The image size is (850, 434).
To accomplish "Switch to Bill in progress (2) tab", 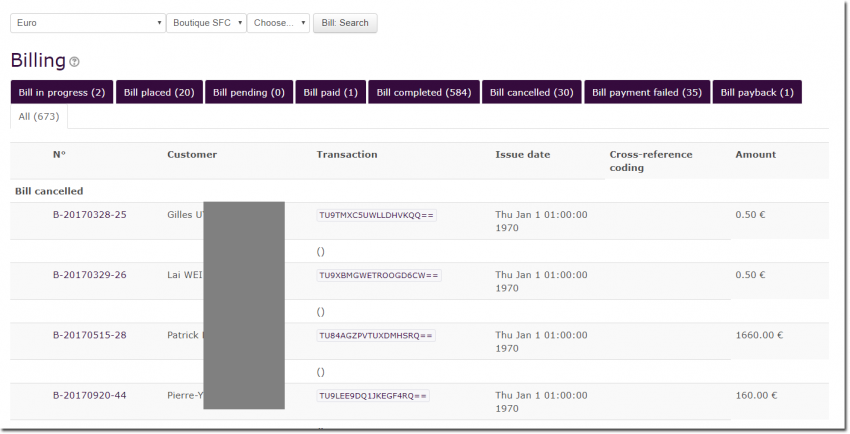I will [61, 92].
